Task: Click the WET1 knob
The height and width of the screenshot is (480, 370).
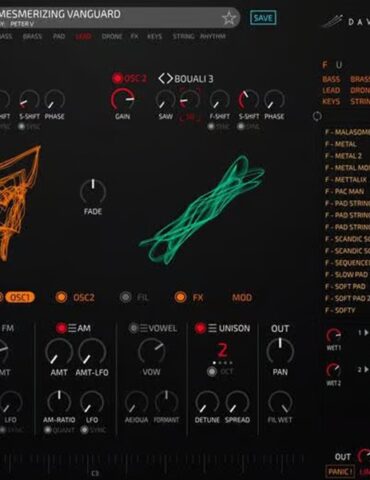Action: 333,335
